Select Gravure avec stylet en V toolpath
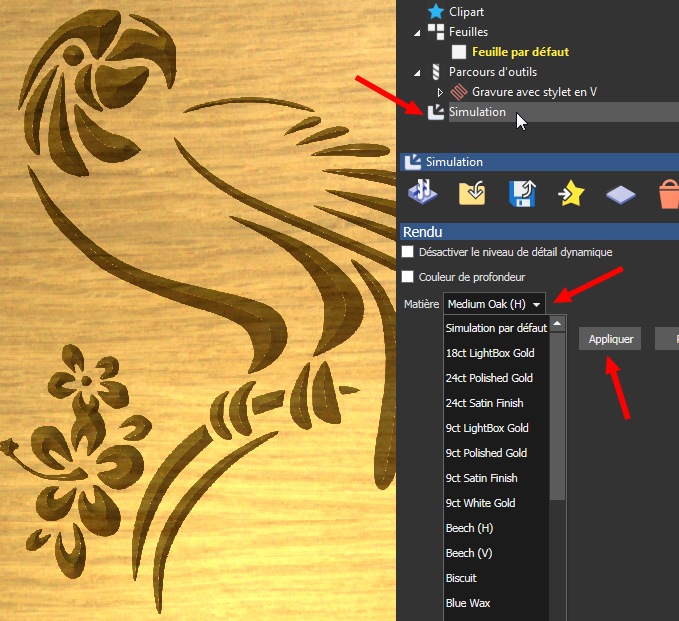This screenshot has height=621, width=679. click(x=534, y=92)
